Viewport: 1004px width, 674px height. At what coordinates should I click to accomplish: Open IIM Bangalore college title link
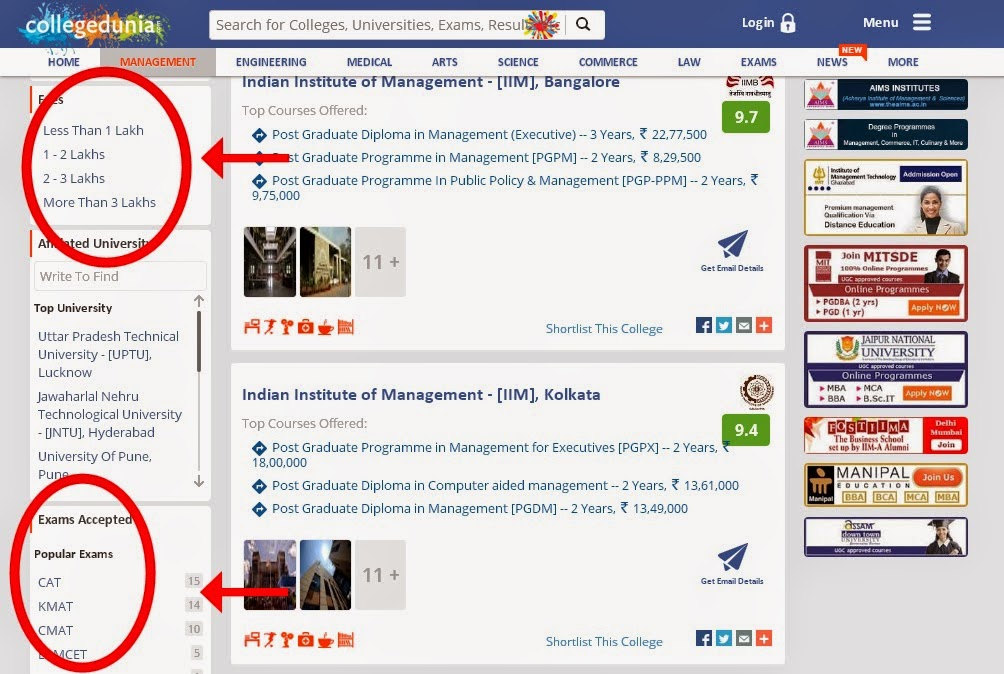point(431,82)
